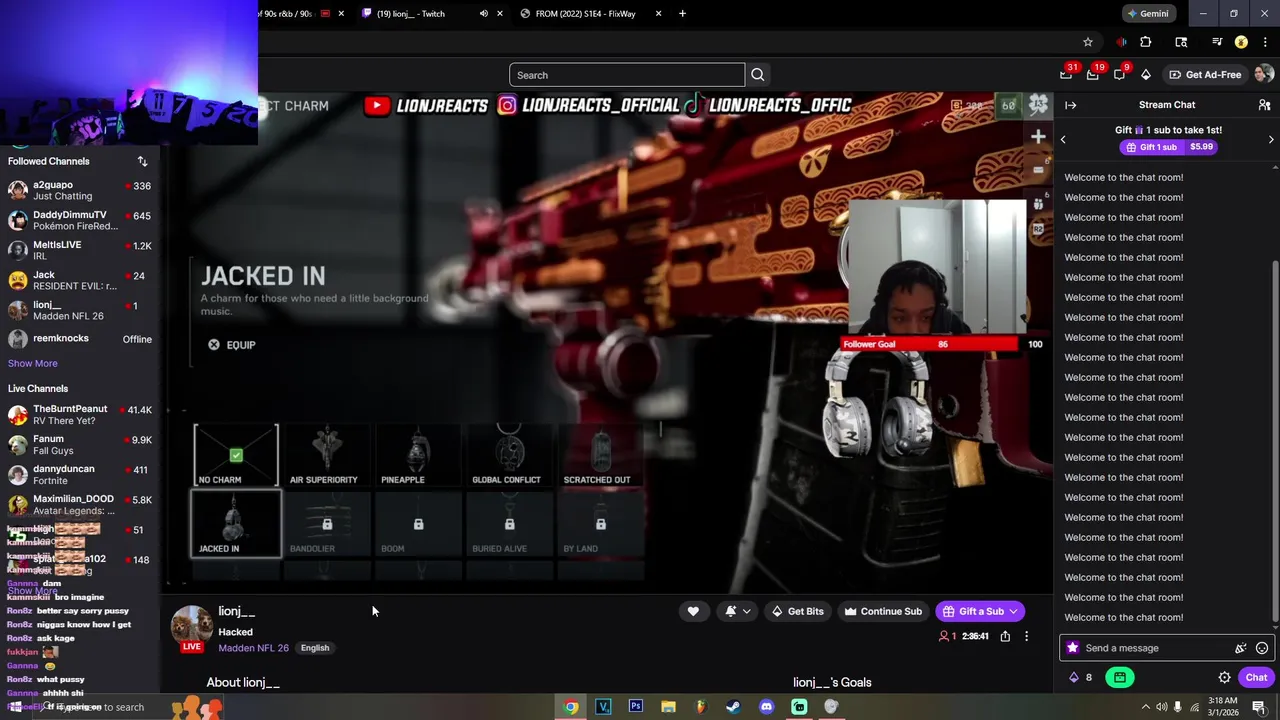Click the Gift a Sub button
The height and width of the screenshot is (720, 1280).
pos(979,611)
